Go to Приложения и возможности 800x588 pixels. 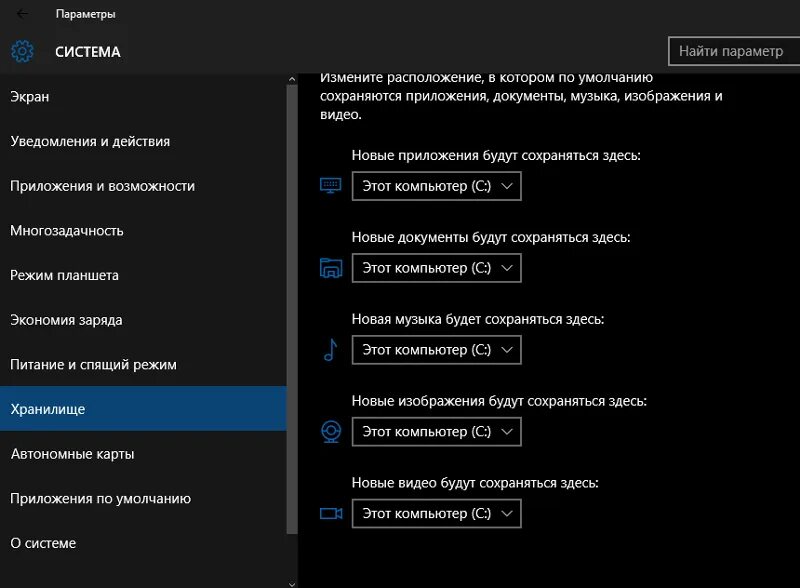(102, 186)
